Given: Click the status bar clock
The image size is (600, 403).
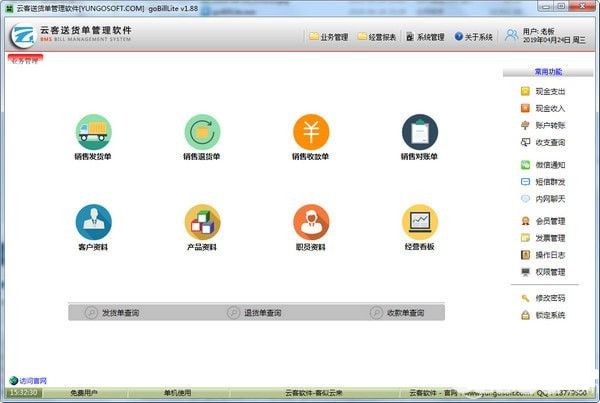Looking at the screenshot, I should coord(23,393).
